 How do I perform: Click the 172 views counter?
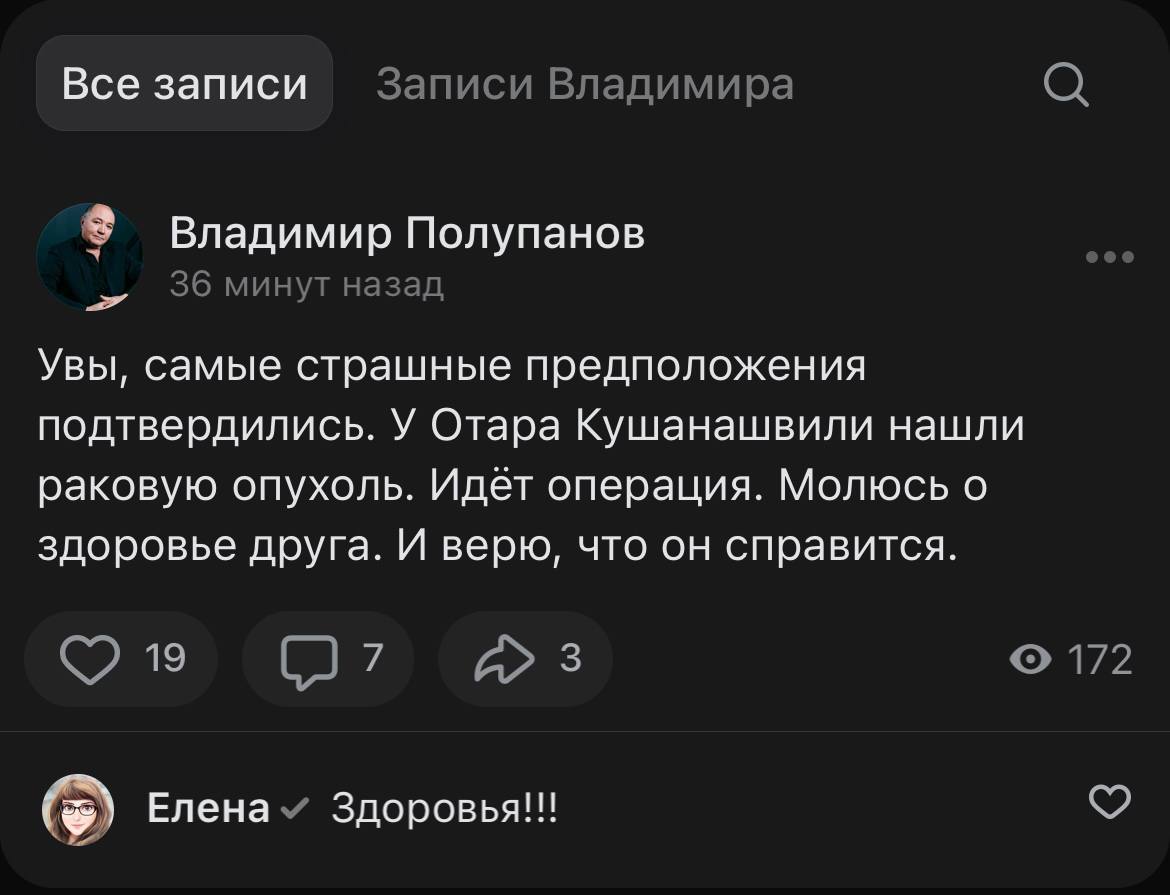coord(1100,660)
